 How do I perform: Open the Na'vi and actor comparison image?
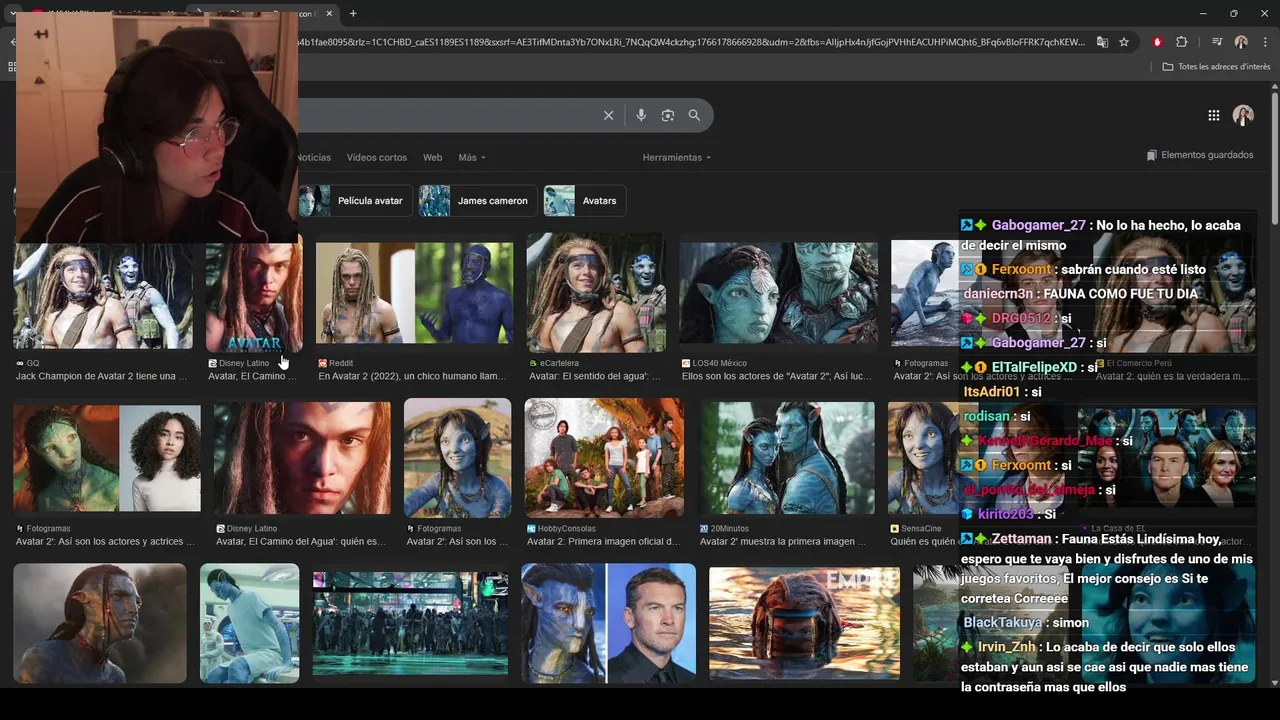pyautogui.click(x=608, y=623)
